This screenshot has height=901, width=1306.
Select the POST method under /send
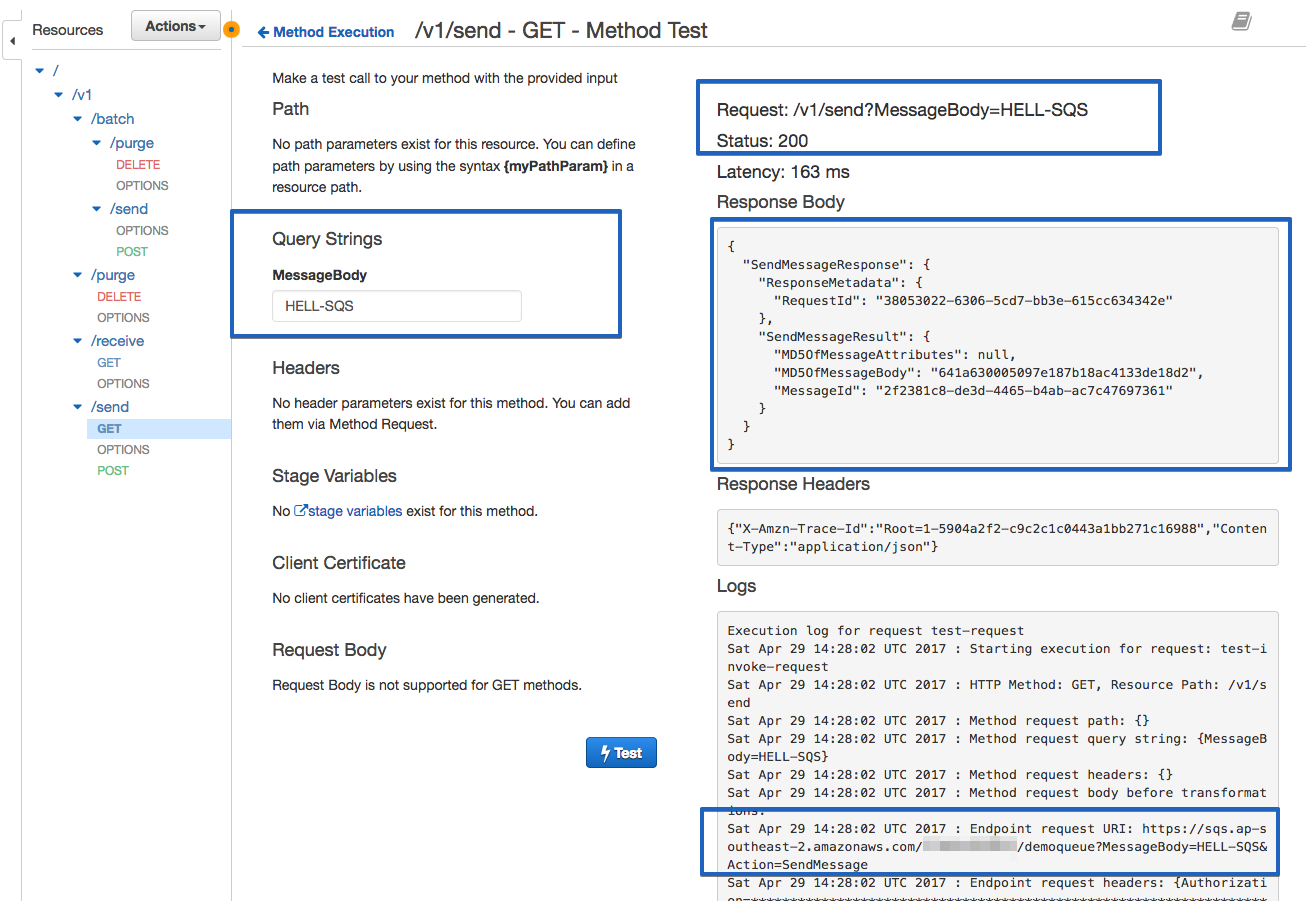(x=113, y=471)
